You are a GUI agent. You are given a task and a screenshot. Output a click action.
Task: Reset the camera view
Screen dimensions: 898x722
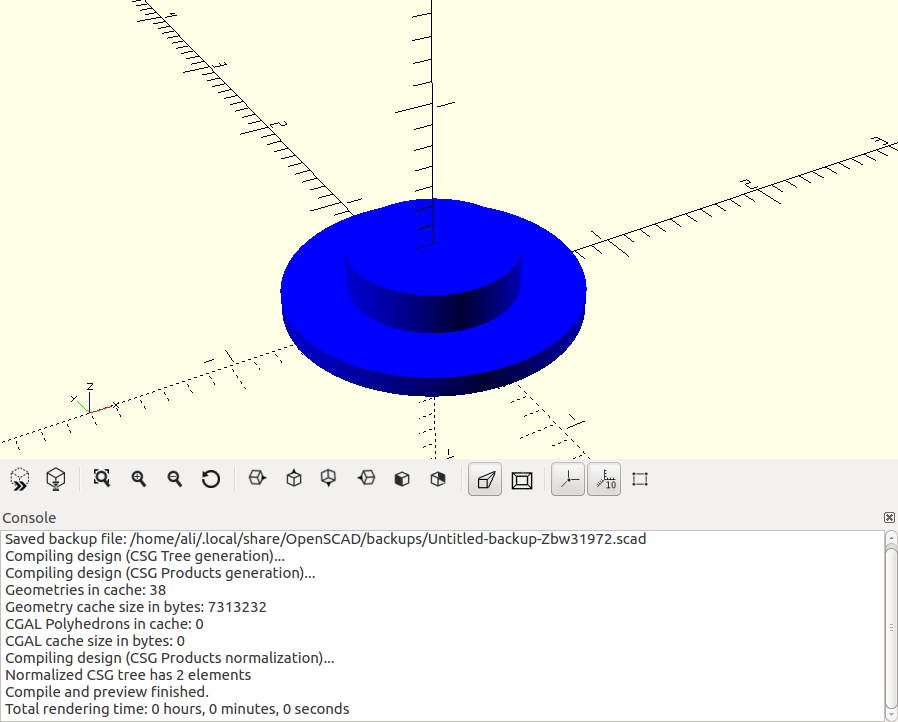[x=210, y=479]
